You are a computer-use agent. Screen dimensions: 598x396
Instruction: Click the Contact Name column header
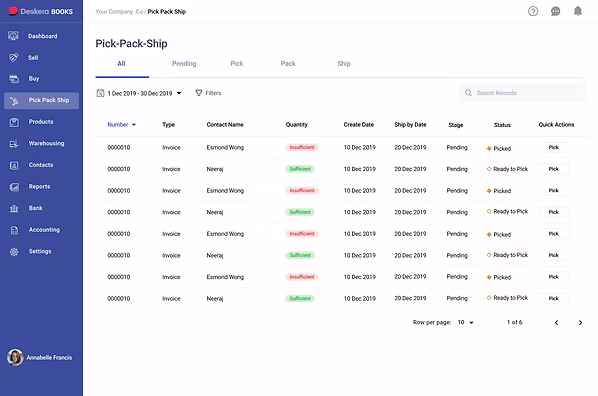[225, 125]
